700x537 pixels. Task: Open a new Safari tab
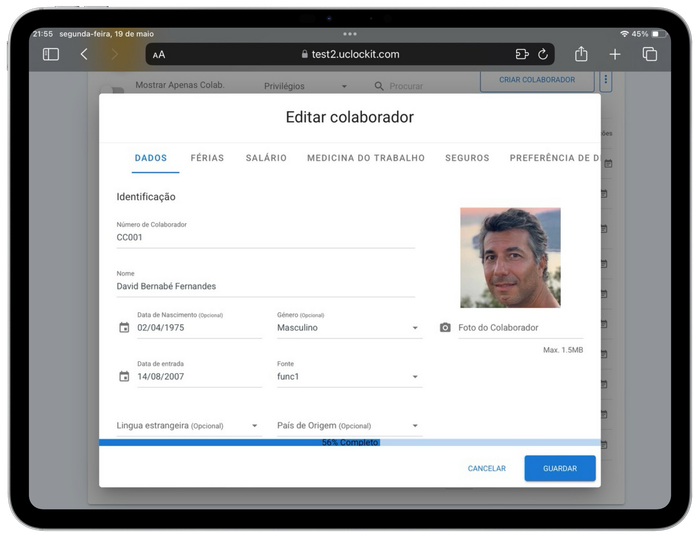tap(615, 54)
